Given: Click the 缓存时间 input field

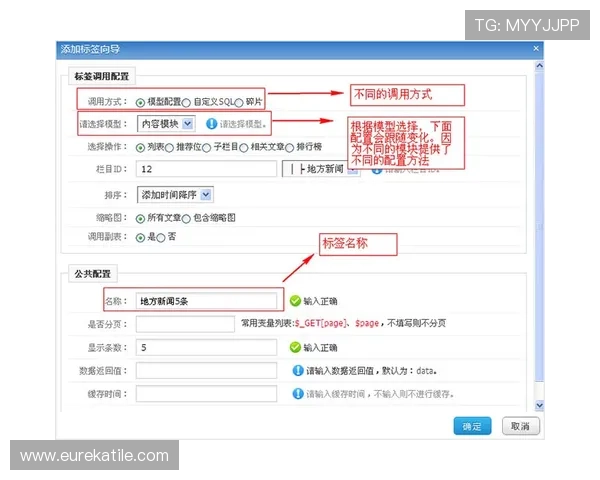Looking at the screenshot, I should click(206, 393).
